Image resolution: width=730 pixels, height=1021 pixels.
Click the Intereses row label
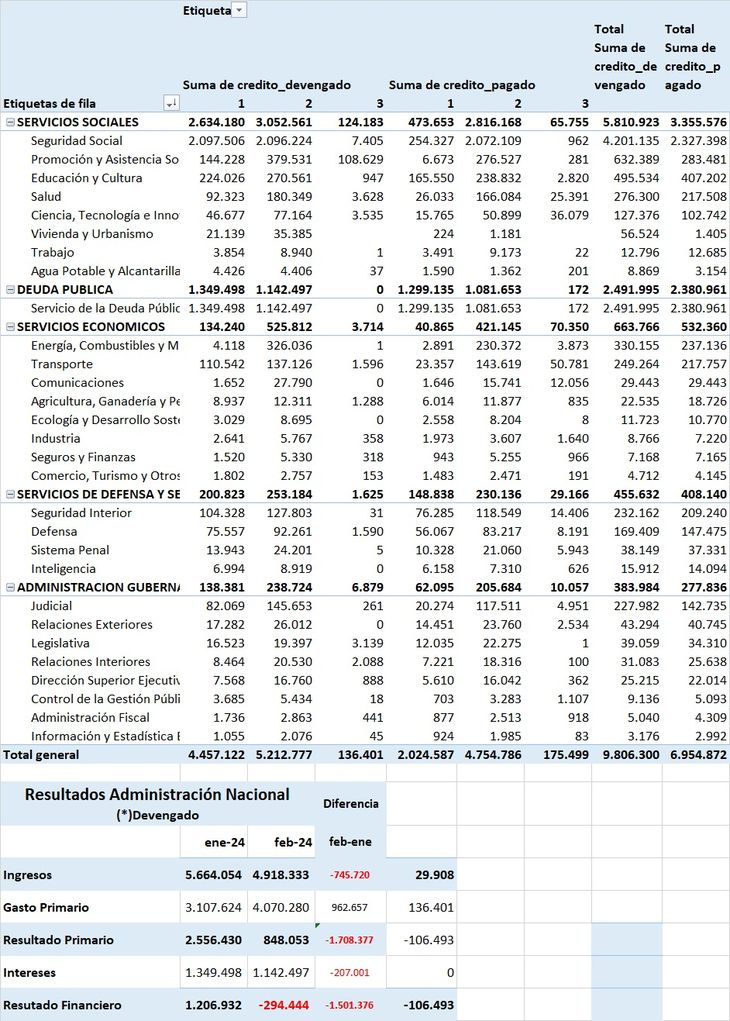click(x=30, y=973)
